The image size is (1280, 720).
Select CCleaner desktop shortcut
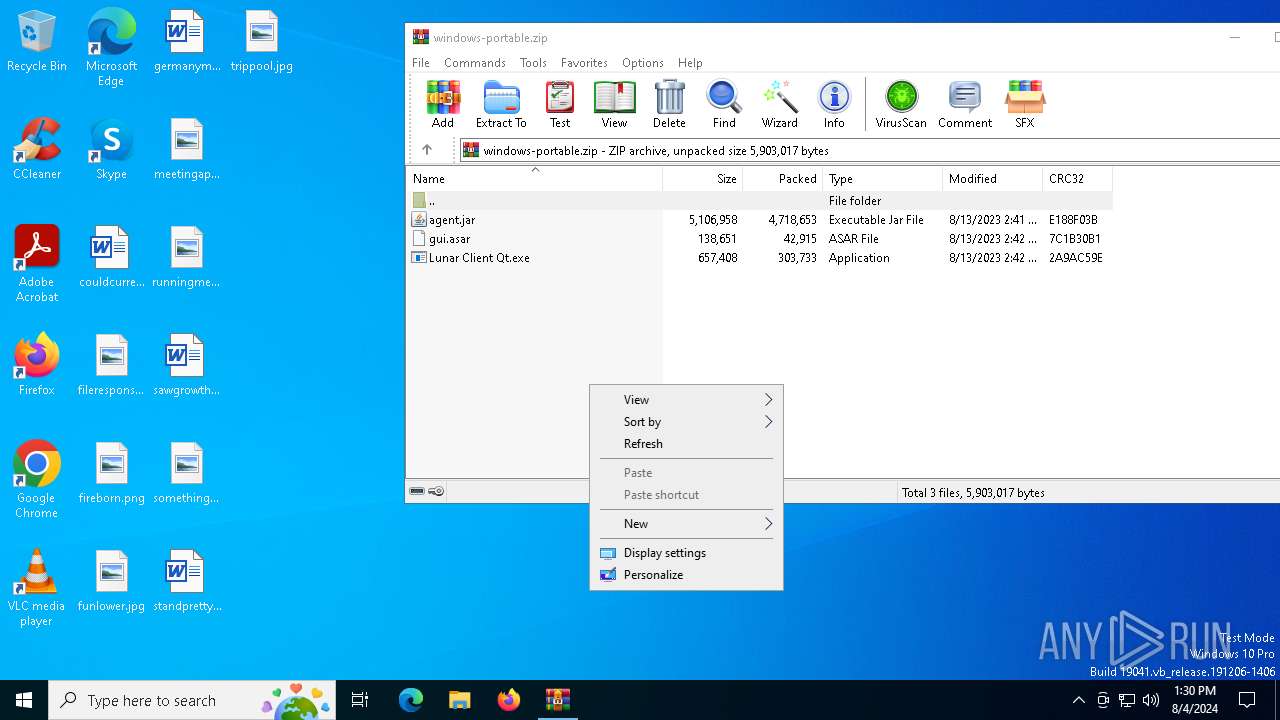coord(37,149)
